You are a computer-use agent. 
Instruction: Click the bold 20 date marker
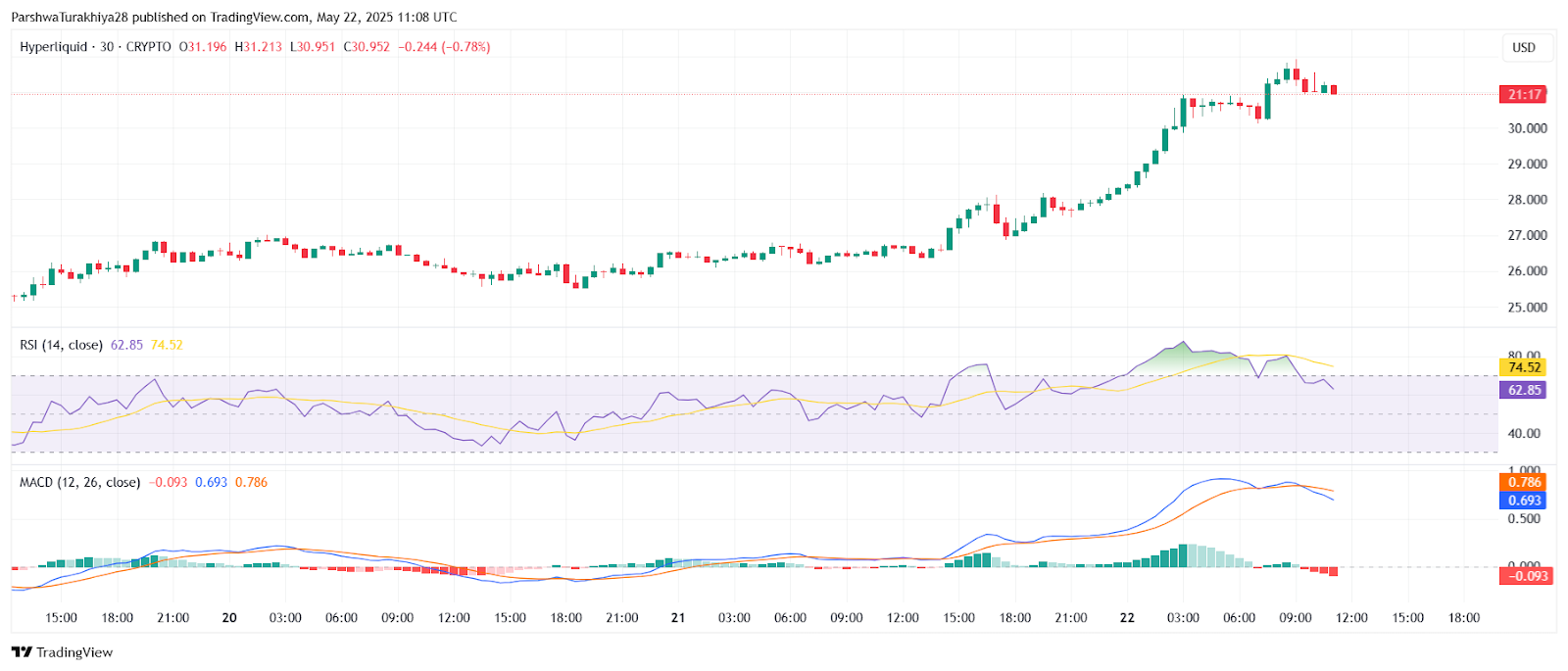click(229, 618)
